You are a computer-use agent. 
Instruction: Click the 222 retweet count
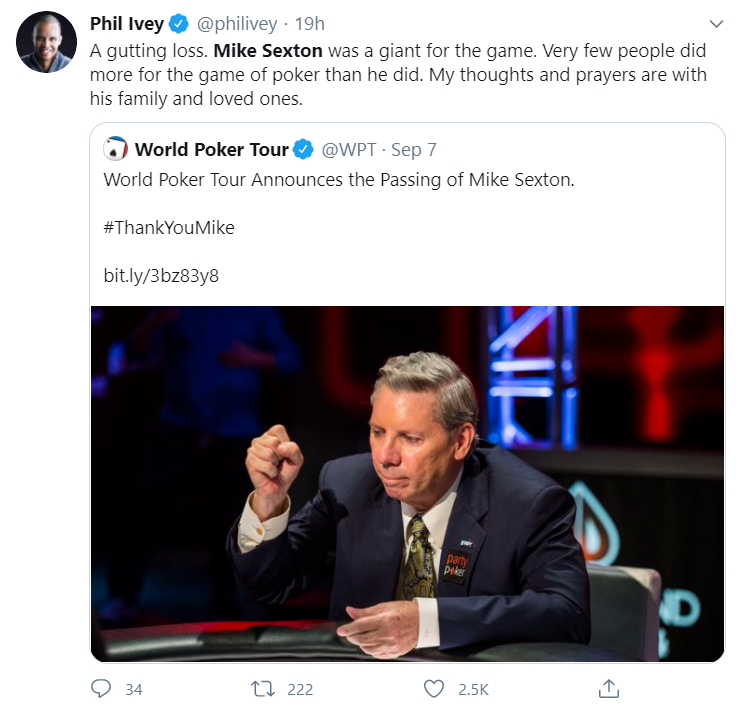pyautogui.click(x=300, y=689)
